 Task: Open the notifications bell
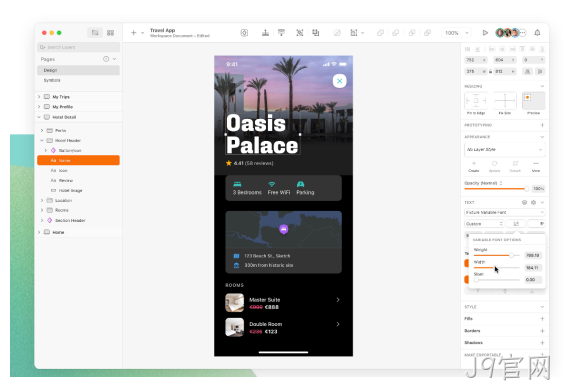coord(537,33)
